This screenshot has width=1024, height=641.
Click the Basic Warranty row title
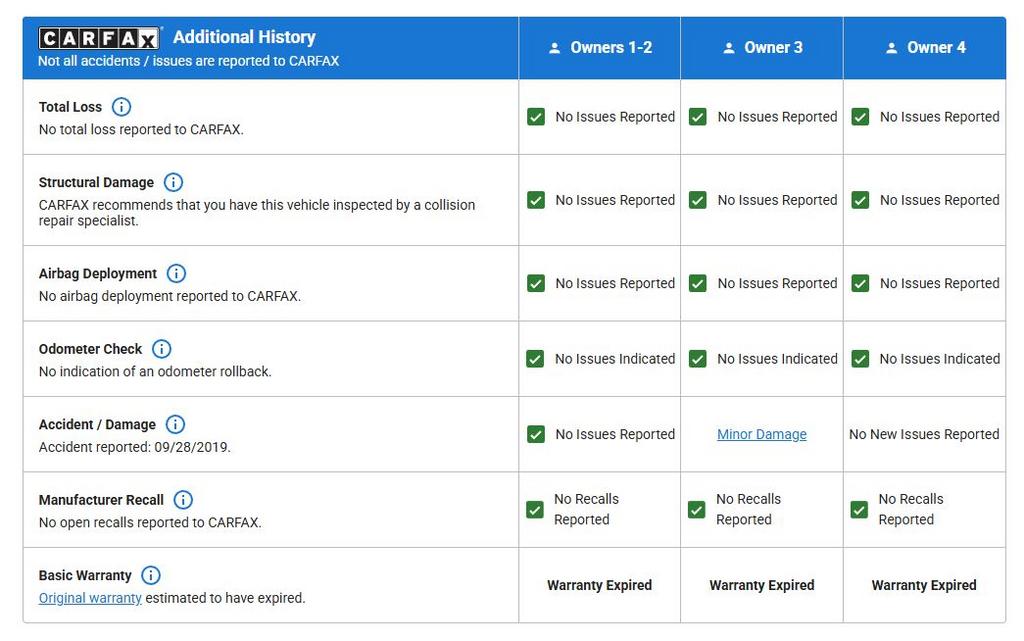[x=85, y=575]
